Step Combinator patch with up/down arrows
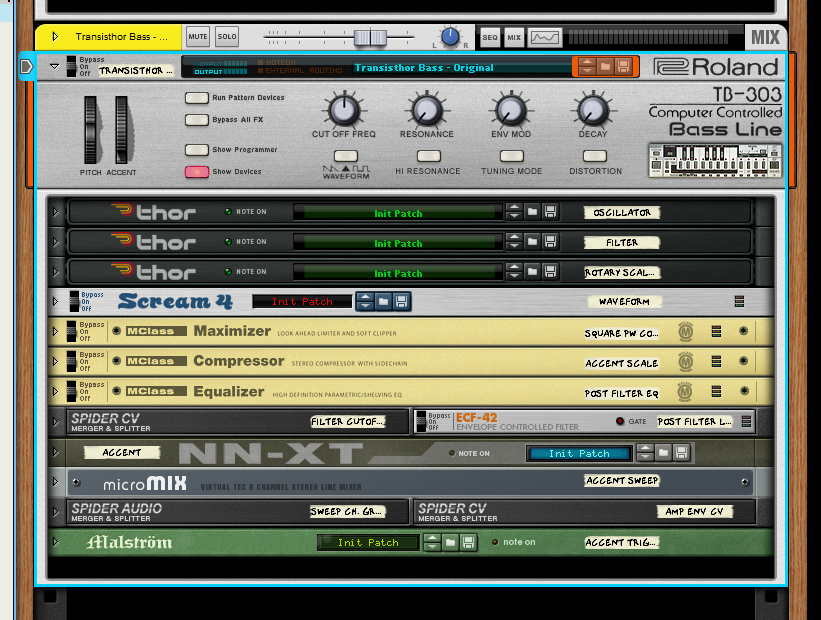 coord(587,67)
